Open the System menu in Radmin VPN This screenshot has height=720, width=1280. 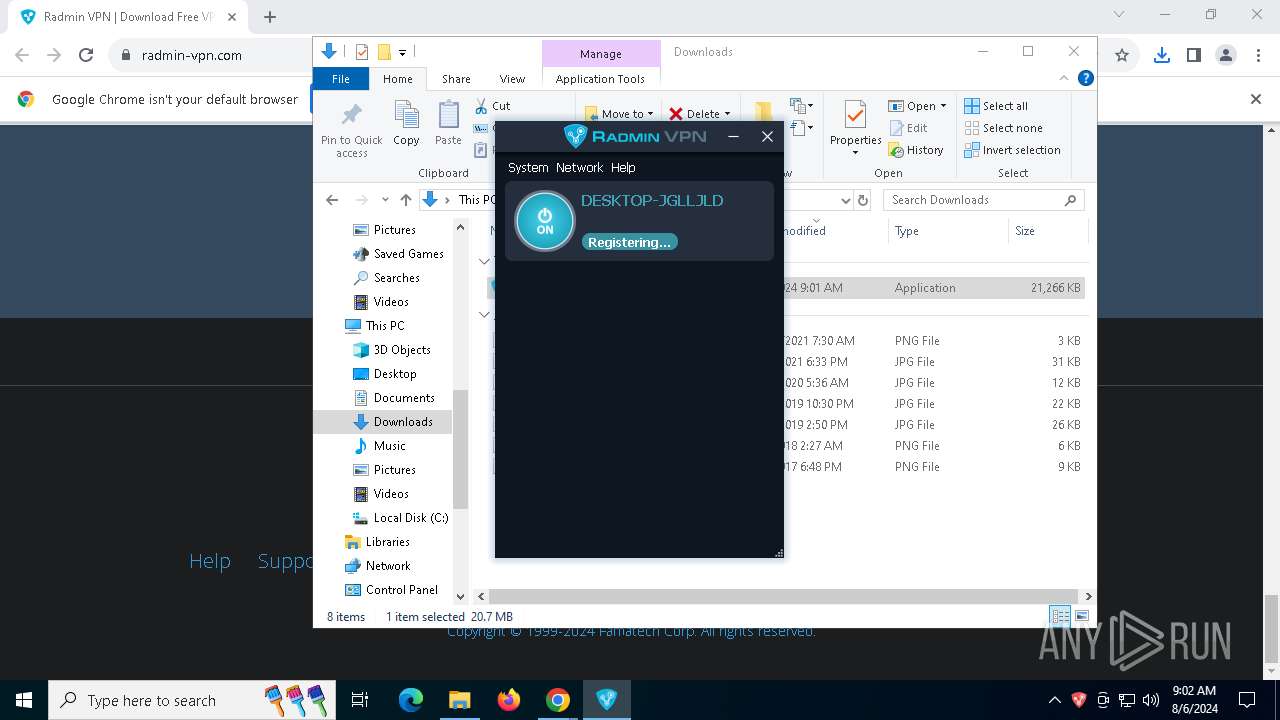528,168
